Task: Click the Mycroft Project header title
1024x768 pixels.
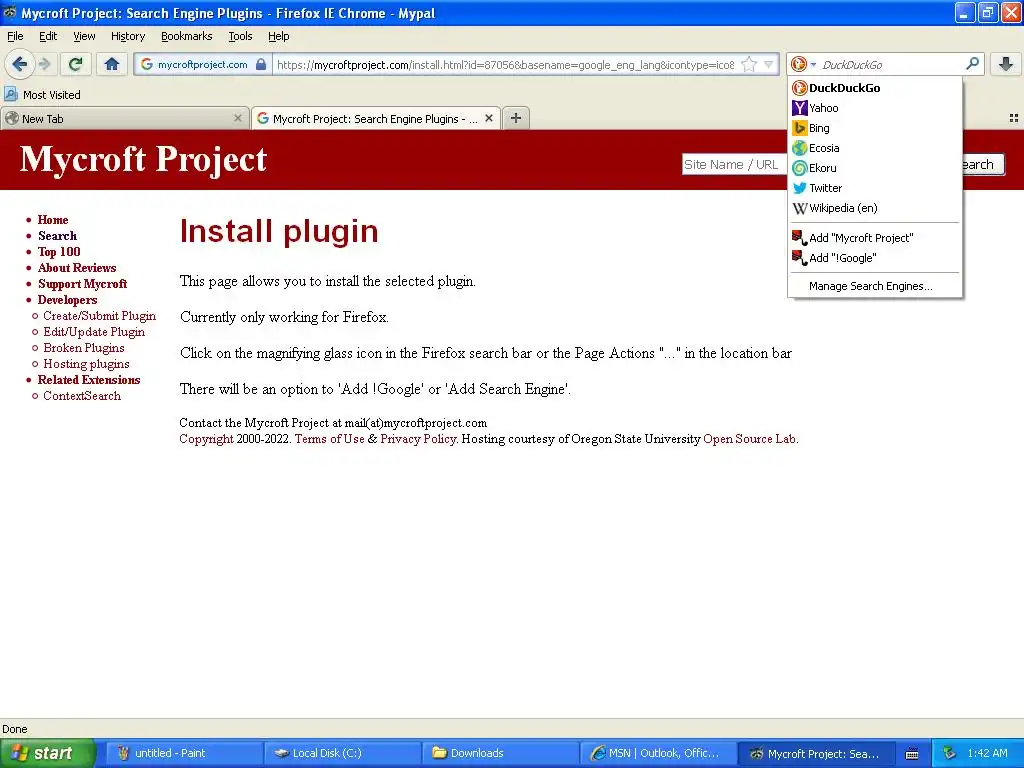Action: (x=144, y=159)
